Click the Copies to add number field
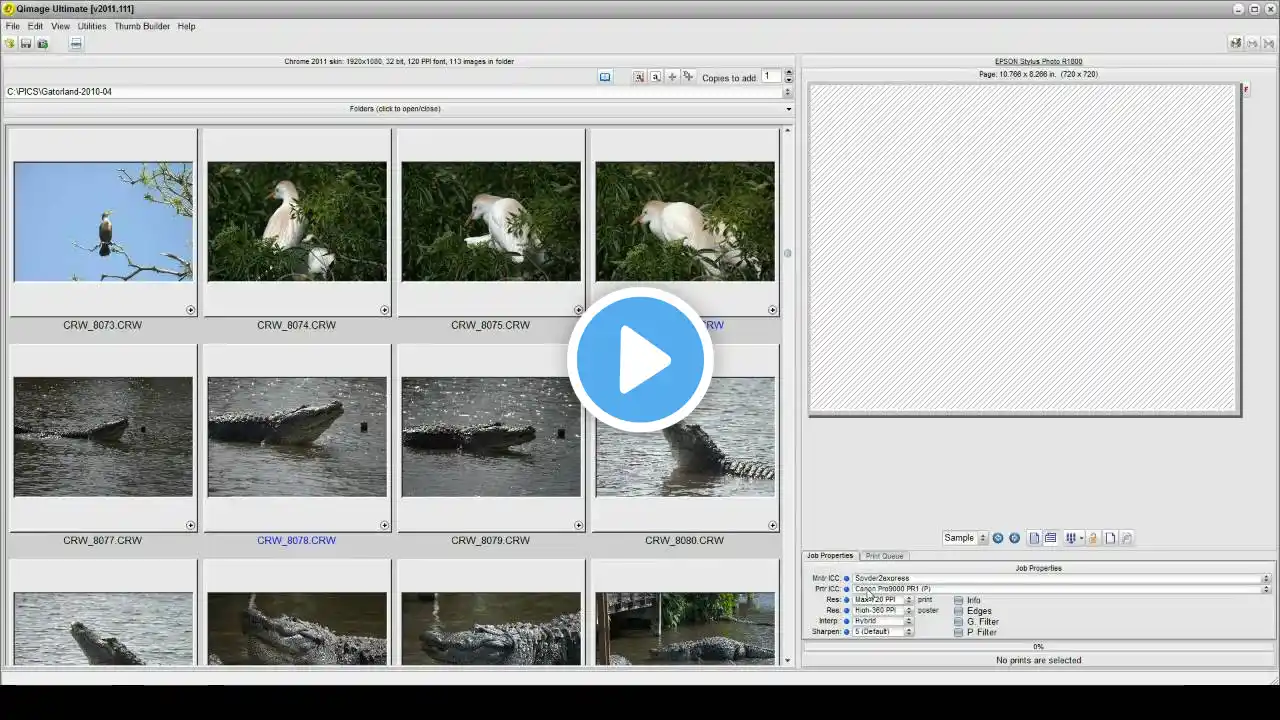Viewport: 1280px width, 720px height. pyautogui.click(x=771, y=76)
